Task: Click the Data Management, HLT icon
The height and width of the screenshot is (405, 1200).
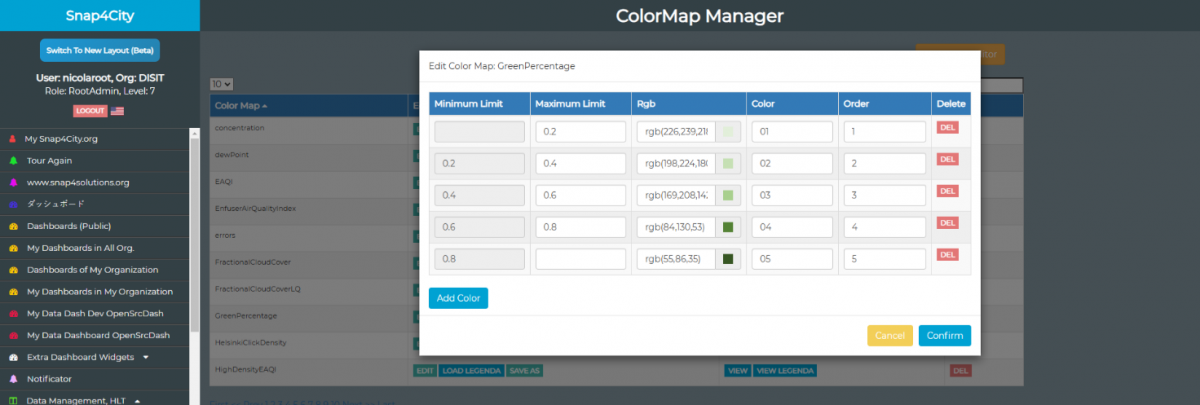Action: point(13,400)
